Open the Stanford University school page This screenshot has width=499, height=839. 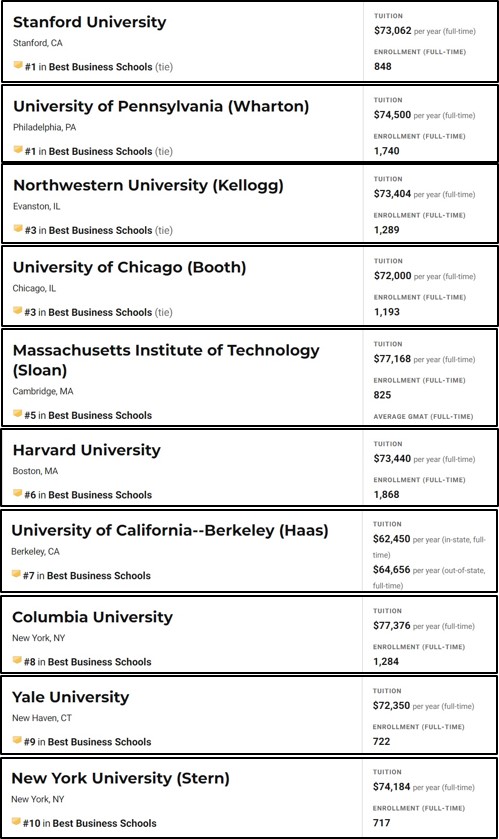pos(89,22)
